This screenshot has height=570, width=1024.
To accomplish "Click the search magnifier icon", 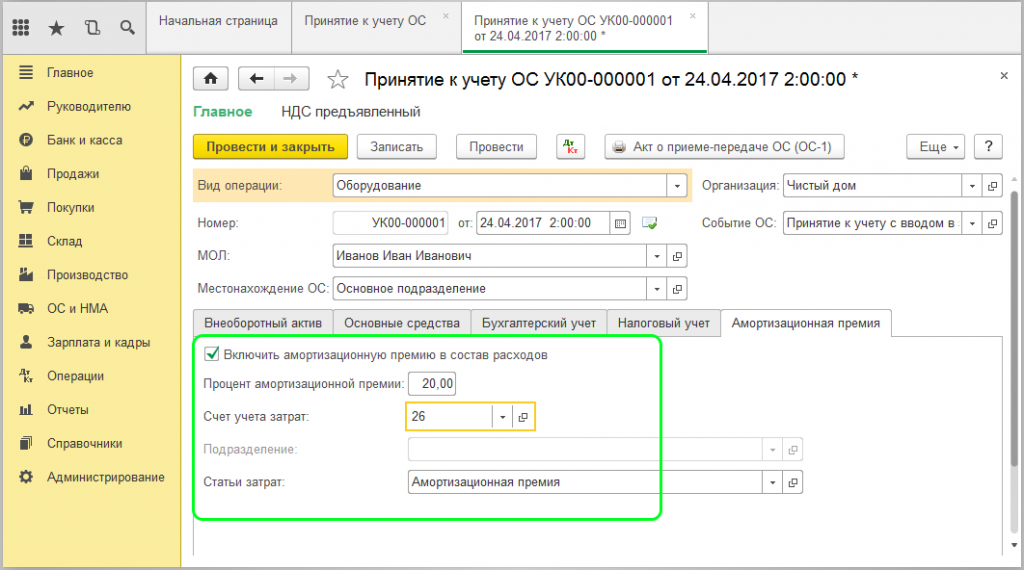I will tap(127, 28).
